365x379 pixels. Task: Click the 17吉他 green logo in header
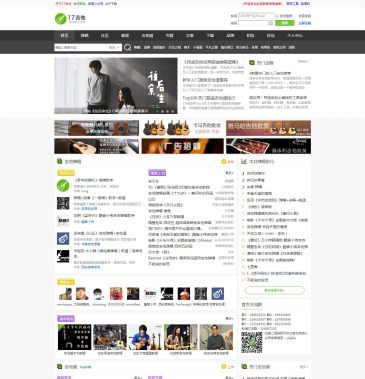tap(70, 18)
